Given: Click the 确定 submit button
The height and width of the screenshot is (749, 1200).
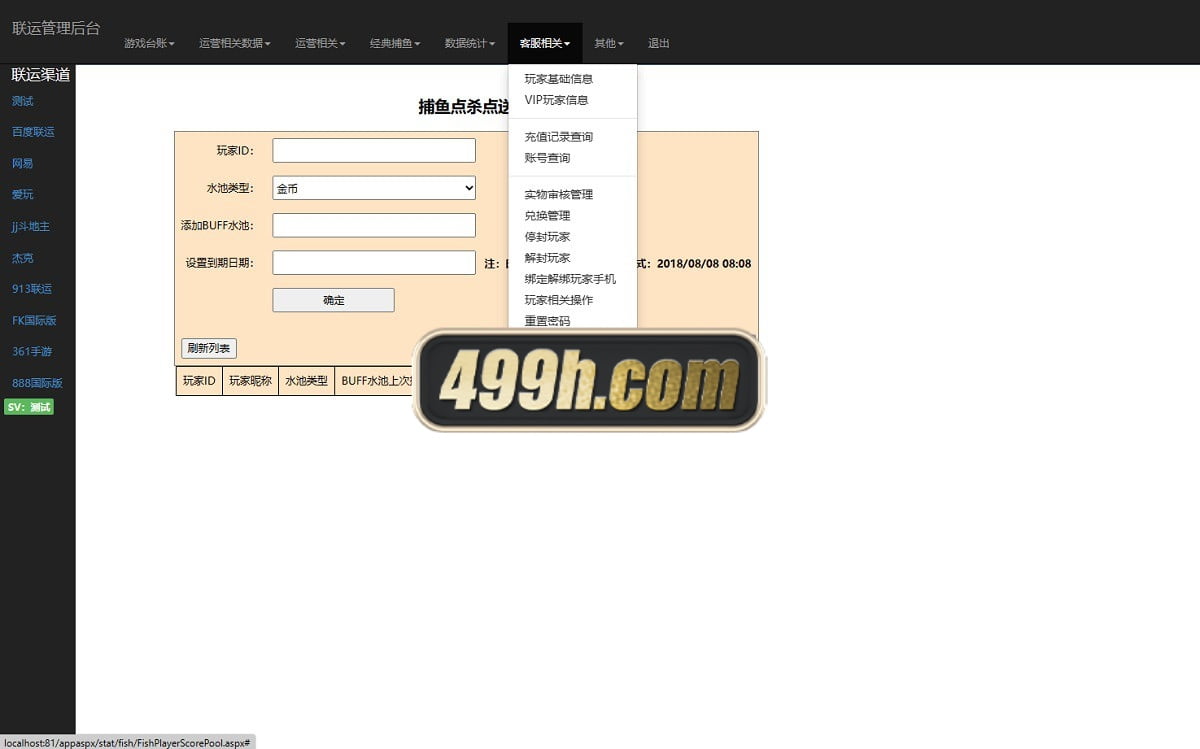Looking at the screenshot, I should (x=334, y=300).
